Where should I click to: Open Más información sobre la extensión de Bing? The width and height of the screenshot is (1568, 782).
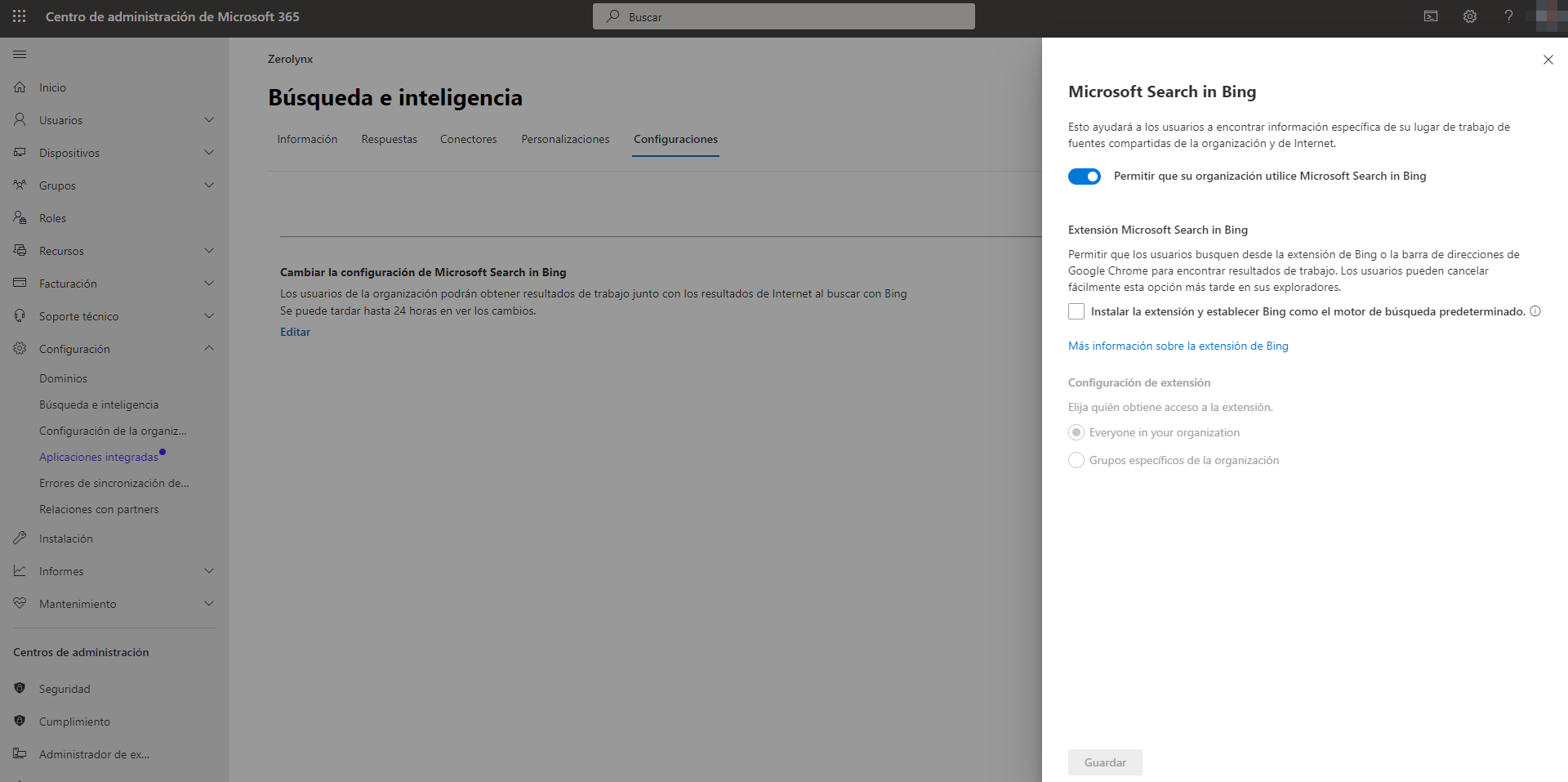pyautogui.click(x=1178, y=346)
